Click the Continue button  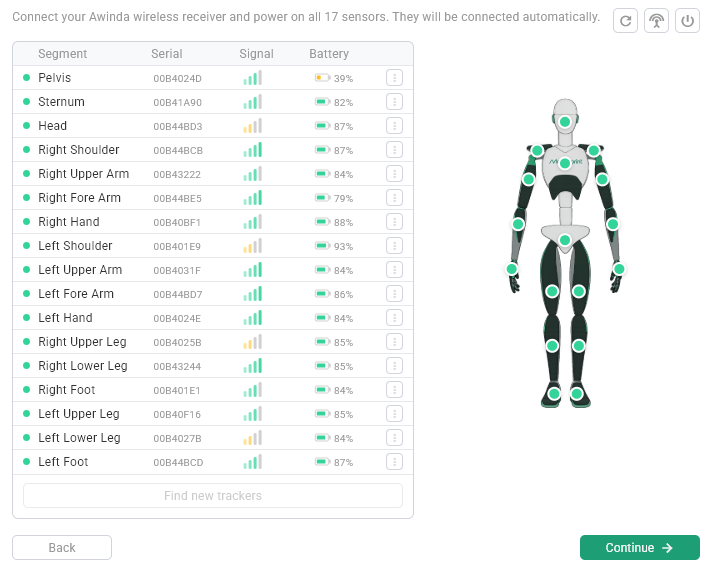coord(640,548)
